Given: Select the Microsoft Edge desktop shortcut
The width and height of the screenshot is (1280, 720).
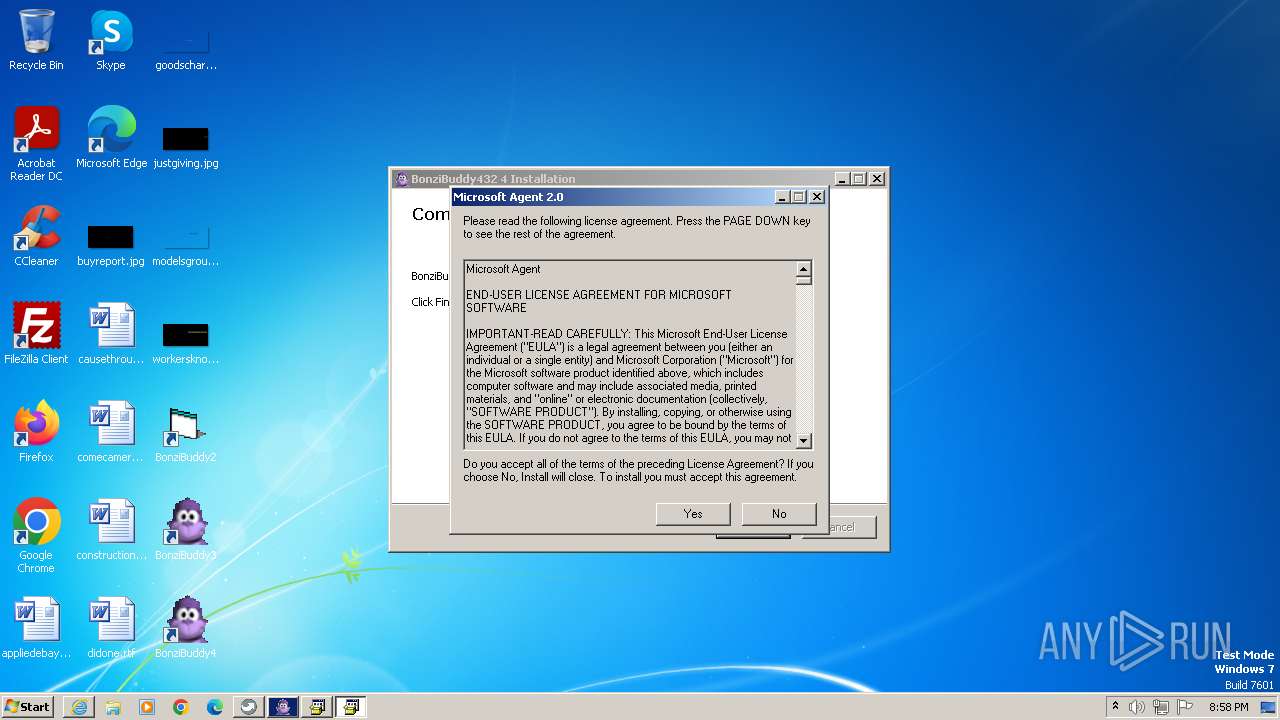Looking at the screenshot, I should tap(111, 138).
